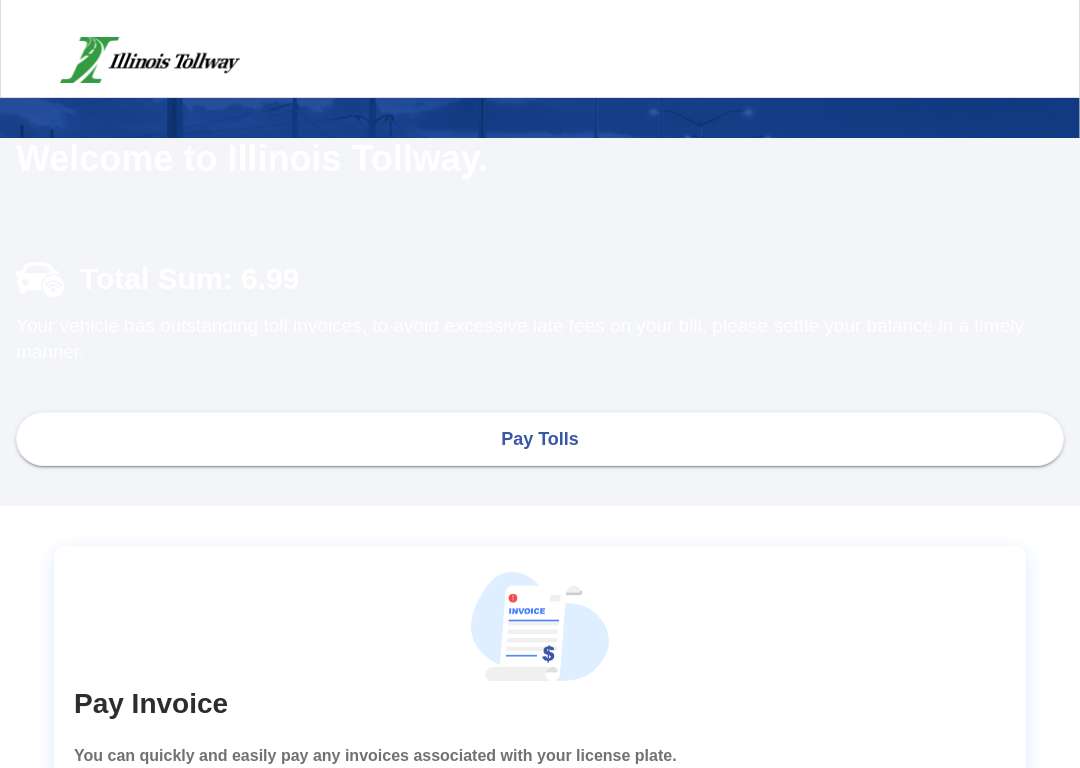
Task: Click the Illinois Tollway logo
Action: (149, 60)
